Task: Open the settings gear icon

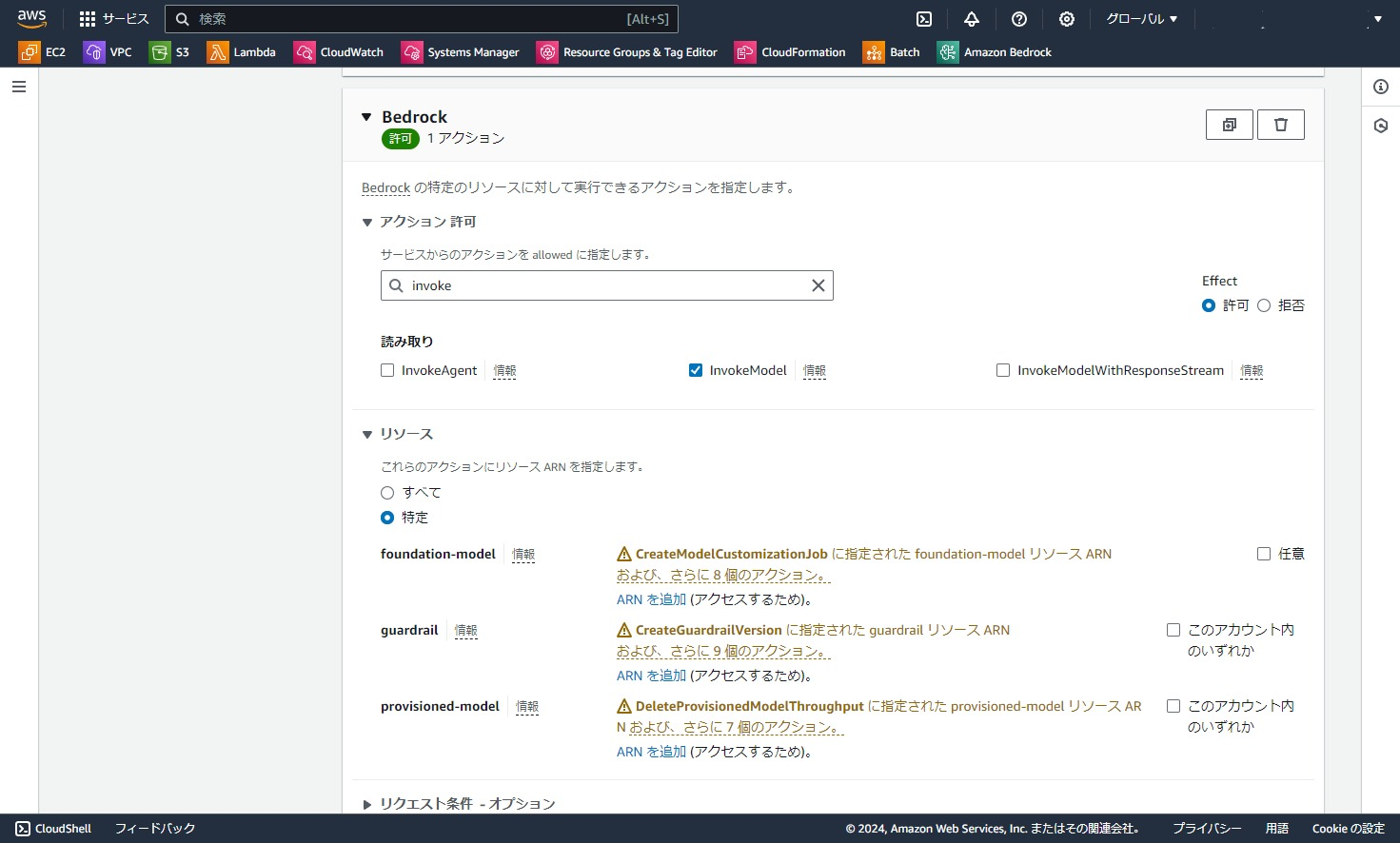Action: (x=1067, y=19)
